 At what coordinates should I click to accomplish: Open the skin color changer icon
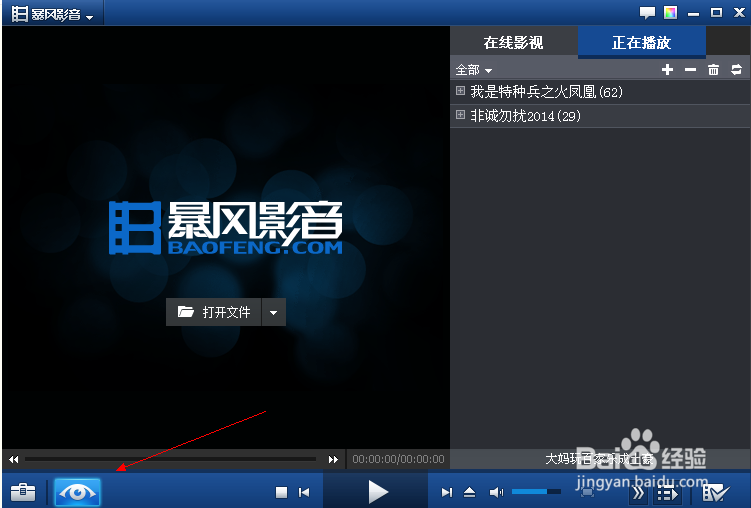point(670,12)
